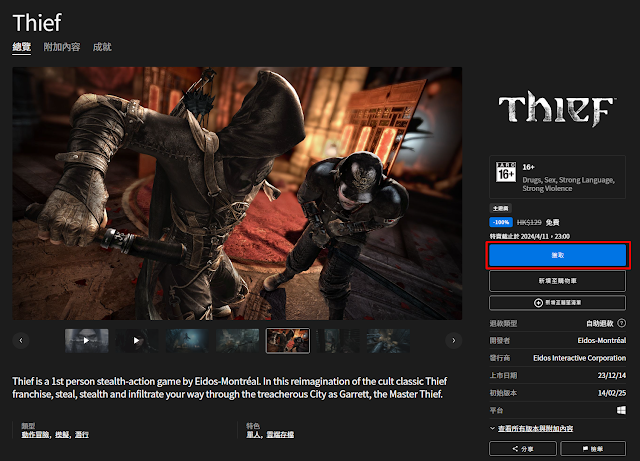Click the stylized Thief logo image
640x461 pixels.
point(558,108)
